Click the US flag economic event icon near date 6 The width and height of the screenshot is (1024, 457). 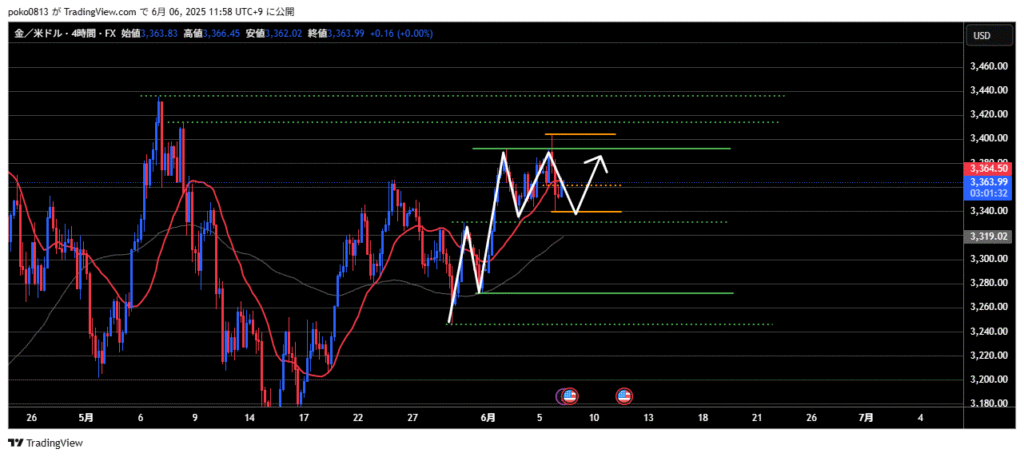pos(571,396)
